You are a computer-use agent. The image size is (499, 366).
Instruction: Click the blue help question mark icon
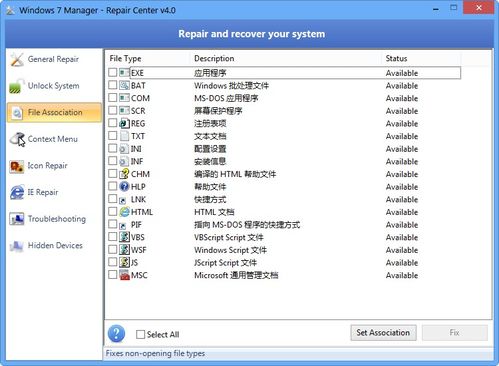(116, 334)
